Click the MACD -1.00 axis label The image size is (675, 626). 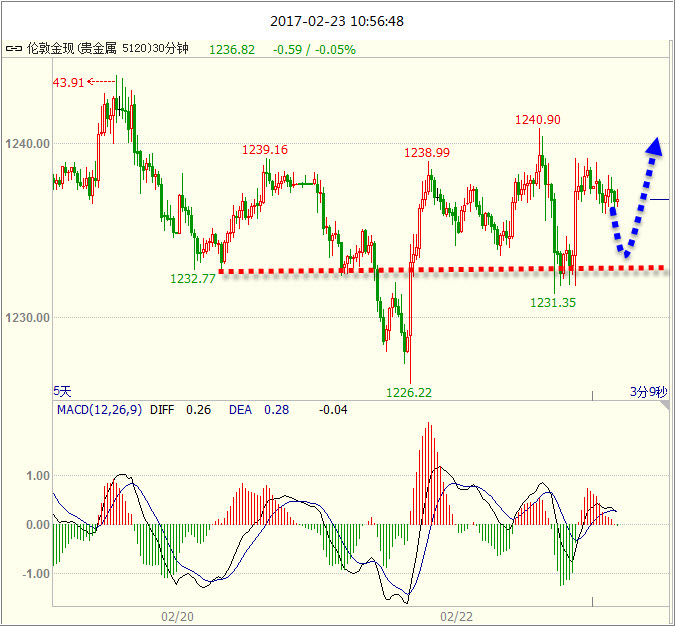click(36, 574)
